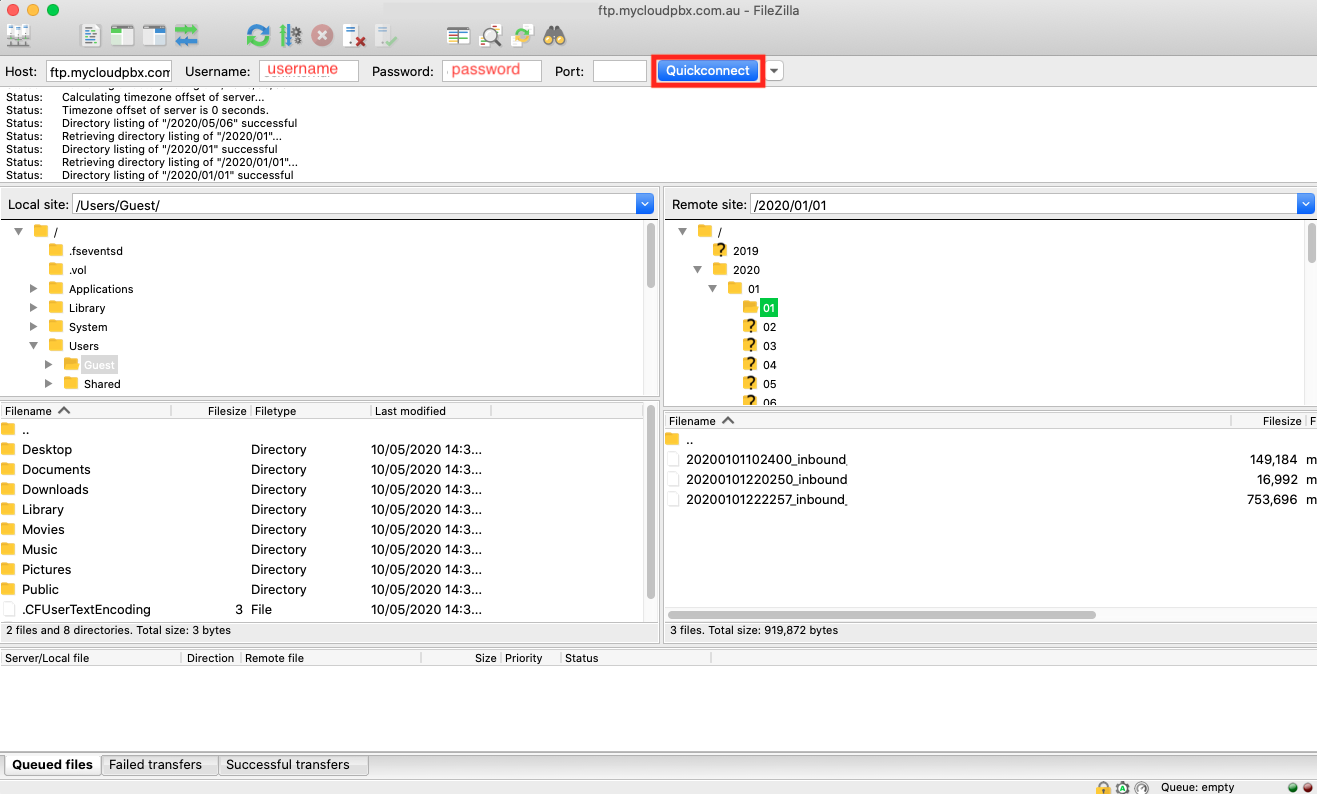Toggle directory comparison icon
The width and height of the screenshot is (1317, 794).
(x=490, y=36)
